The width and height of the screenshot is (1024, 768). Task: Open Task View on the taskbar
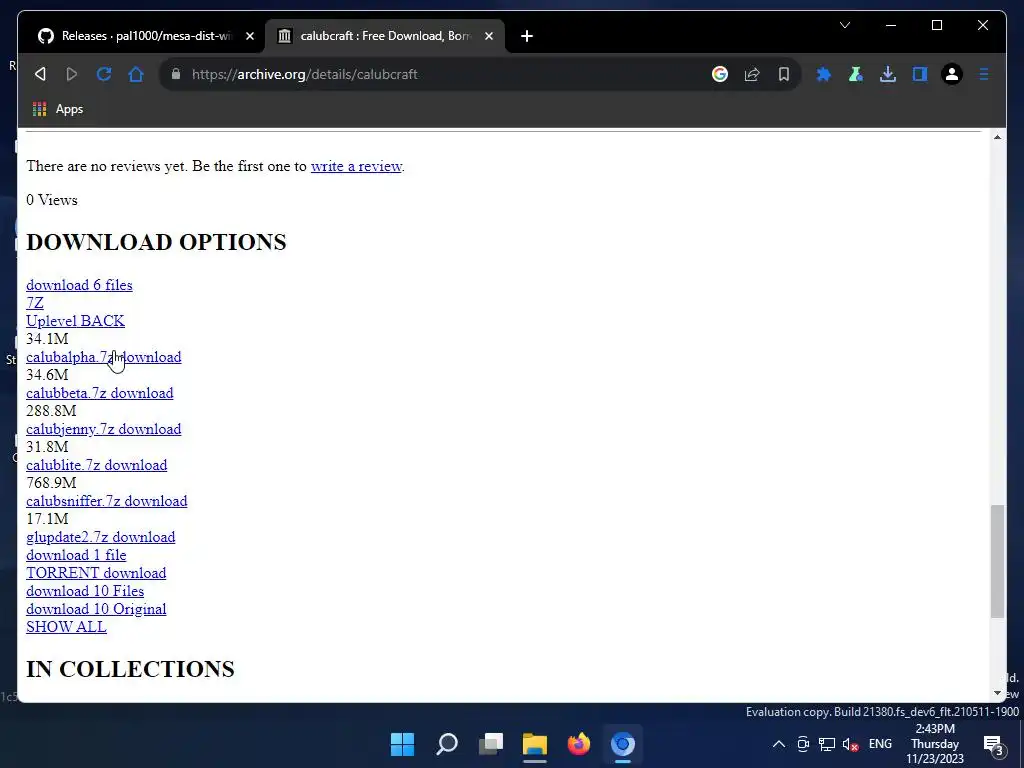tap(490, 744)
